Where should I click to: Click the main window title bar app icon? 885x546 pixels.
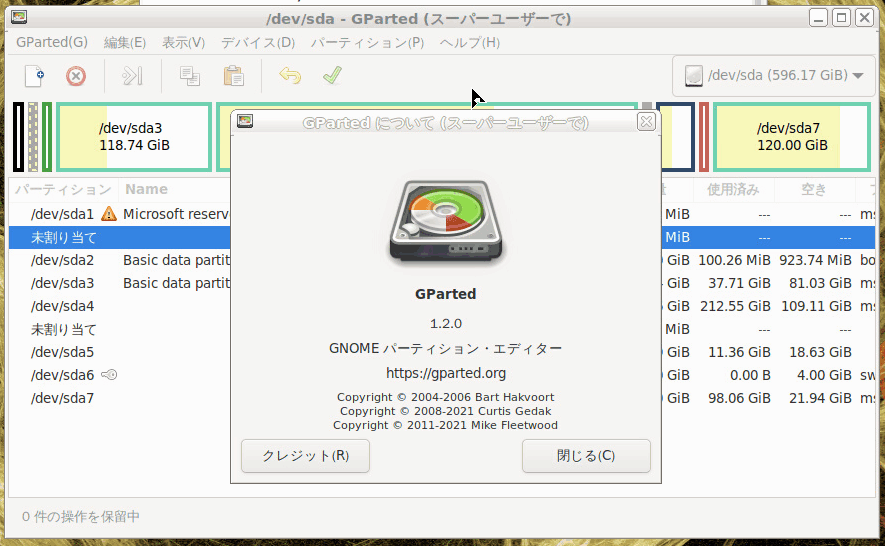point(19,18)
